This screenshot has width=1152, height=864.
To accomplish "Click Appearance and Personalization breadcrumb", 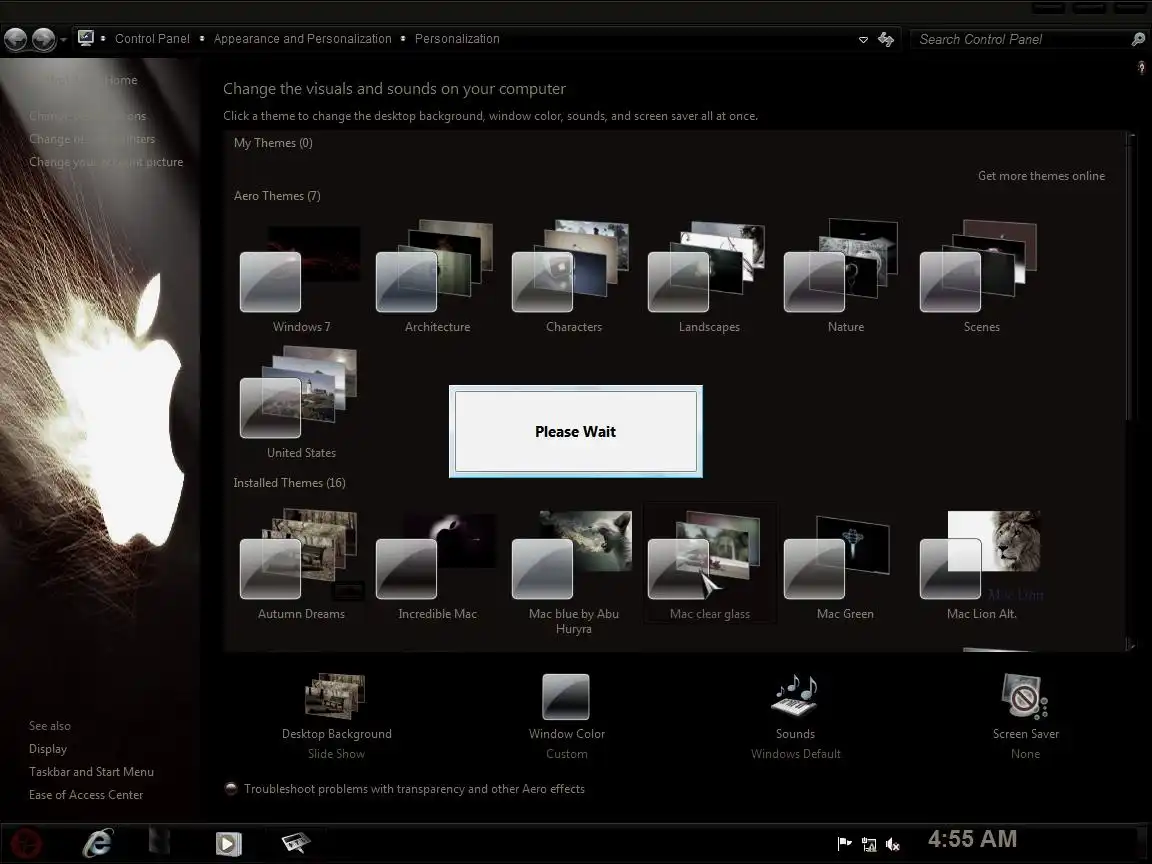I will point(302,39).
